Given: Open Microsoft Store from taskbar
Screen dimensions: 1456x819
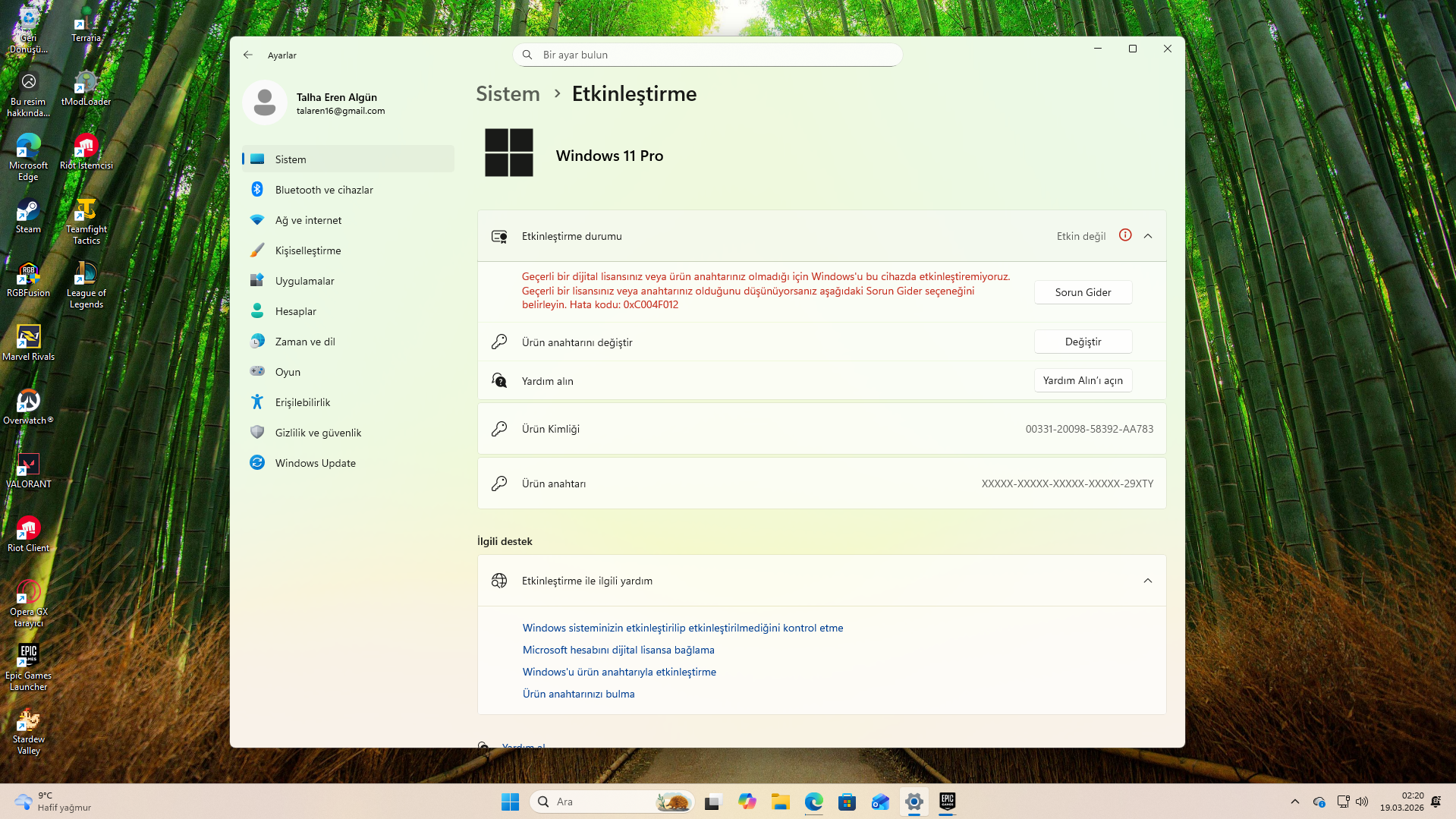Looking at the screenshot, I should [x=847, y=802].
